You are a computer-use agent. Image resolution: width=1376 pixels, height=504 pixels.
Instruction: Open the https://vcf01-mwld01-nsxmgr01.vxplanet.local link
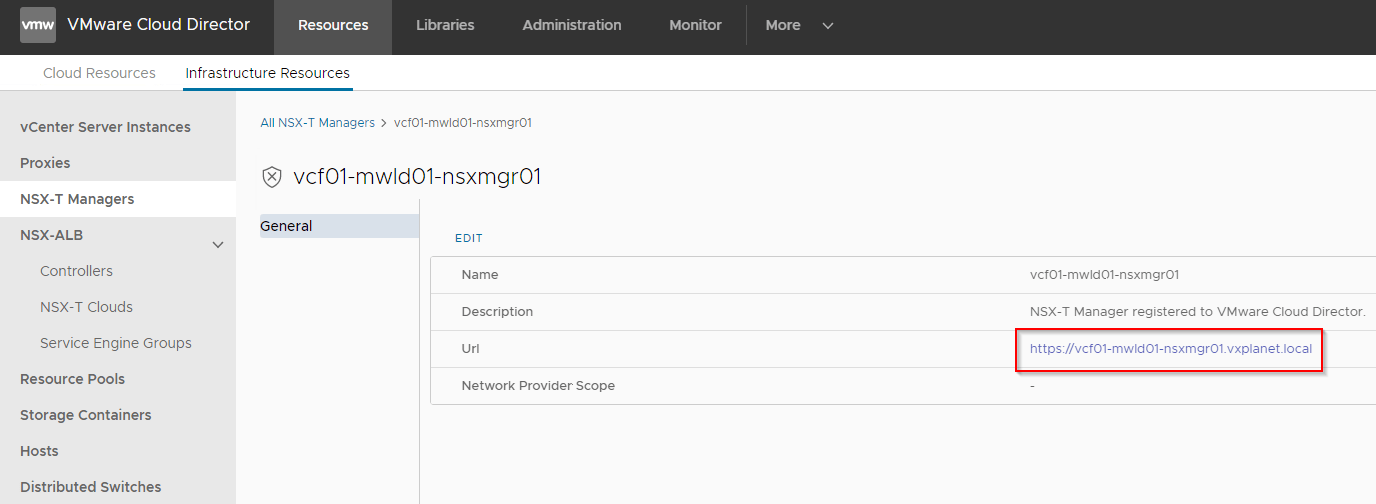click(1171, 349)
